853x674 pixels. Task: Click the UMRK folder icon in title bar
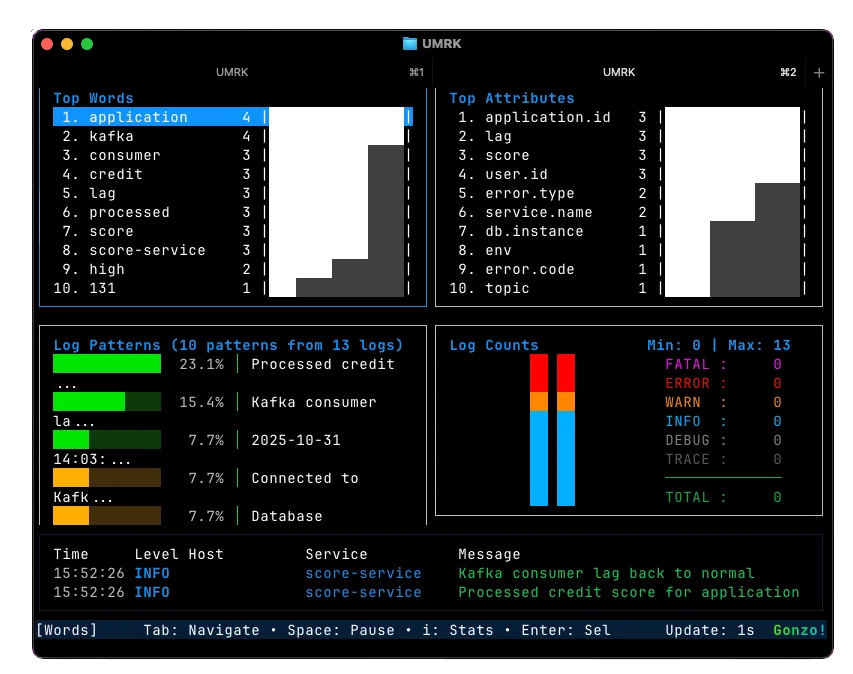(x=409, y=44)
